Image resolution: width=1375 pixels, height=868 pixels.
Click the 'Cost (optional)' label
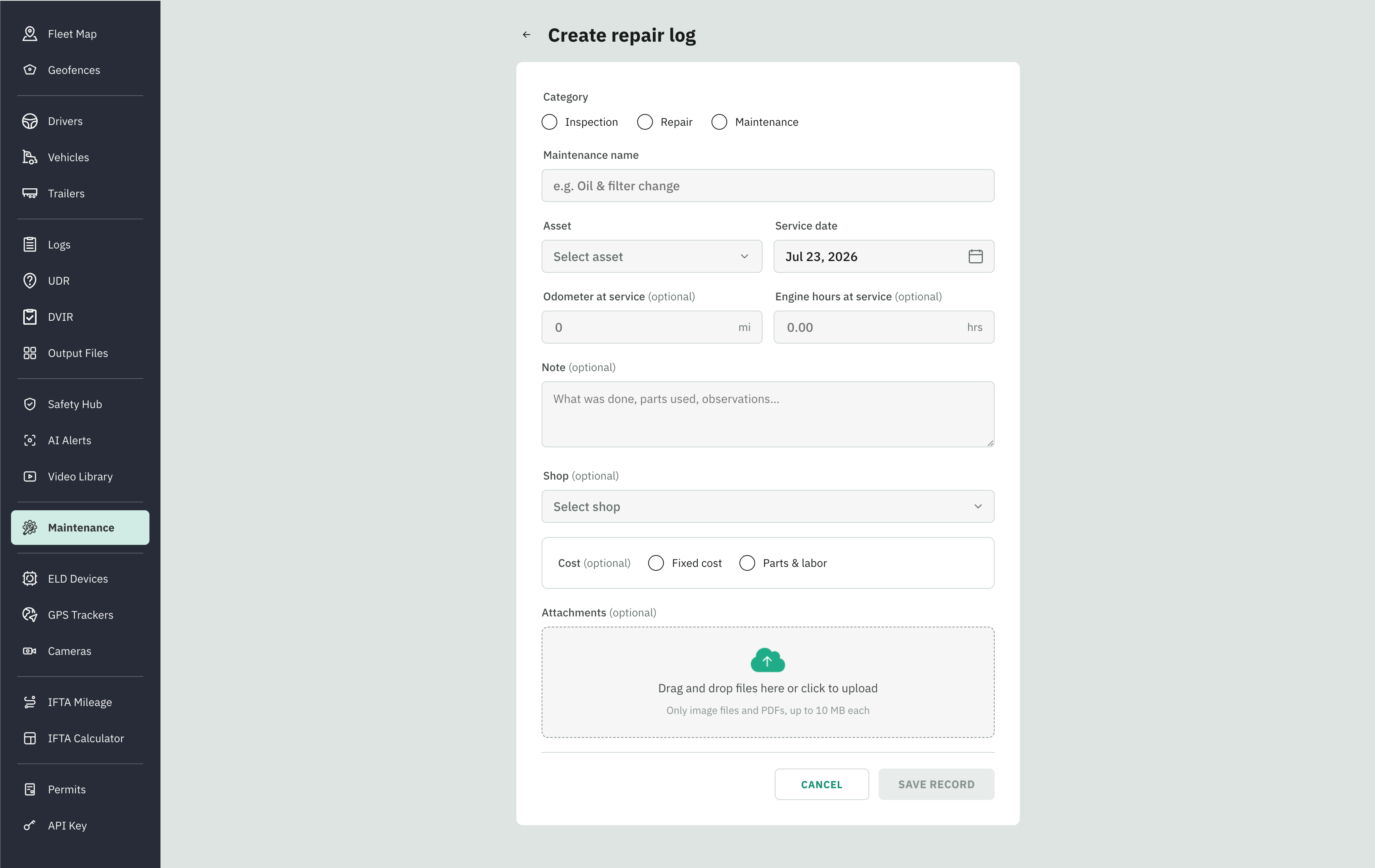click(594, 563)
